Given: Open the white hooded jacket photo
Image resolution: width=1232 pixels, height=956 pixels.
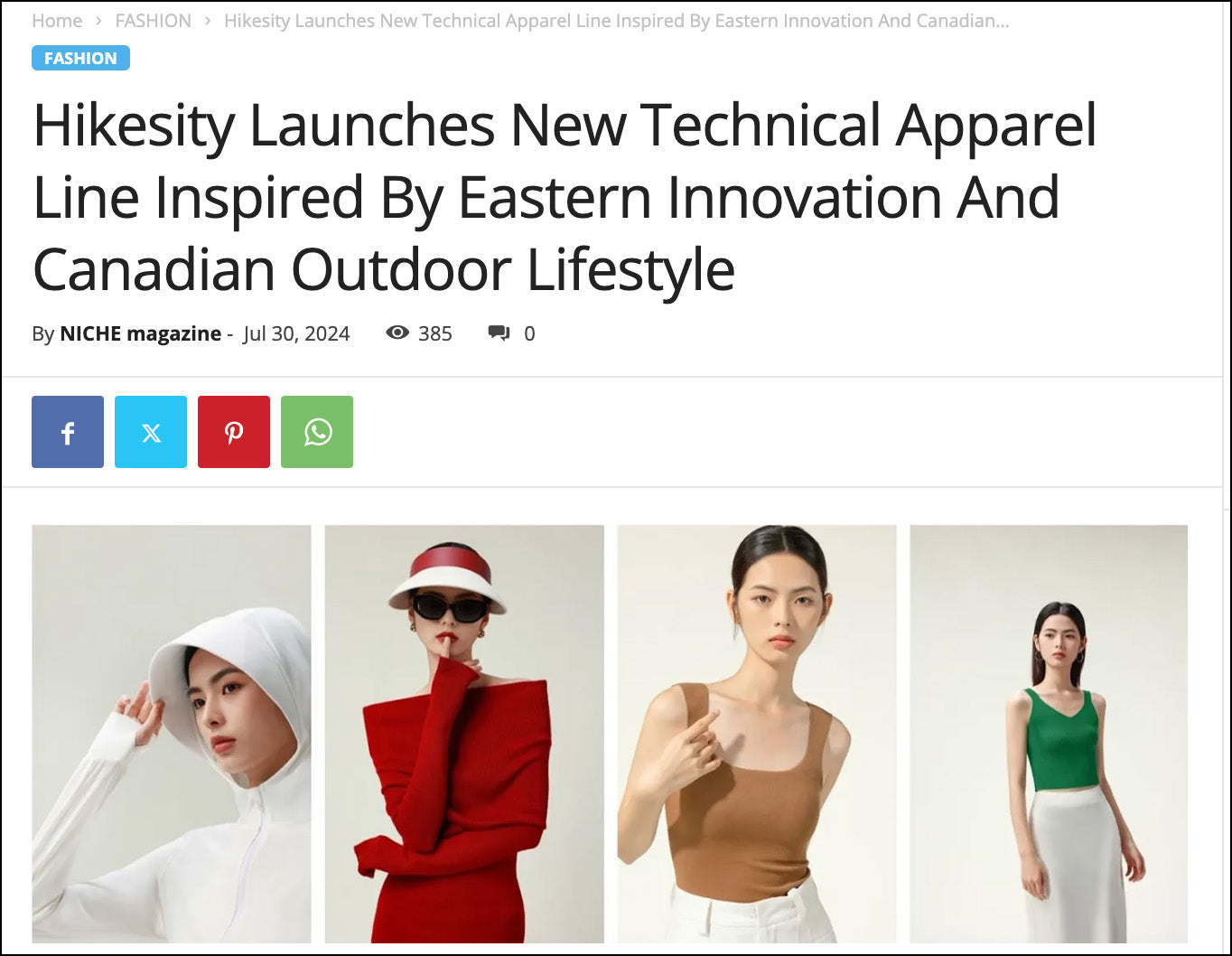Looking at the screenshot, I should coord(172,734).
